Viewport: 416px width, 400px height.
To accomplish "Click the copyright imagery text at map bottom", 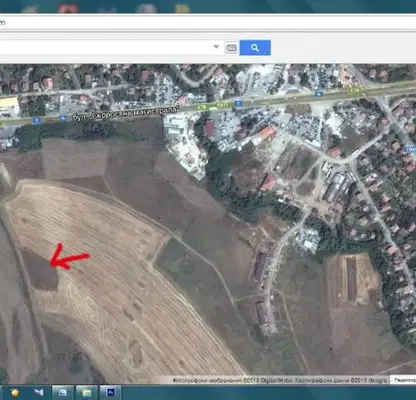I will tap(280, 380).
